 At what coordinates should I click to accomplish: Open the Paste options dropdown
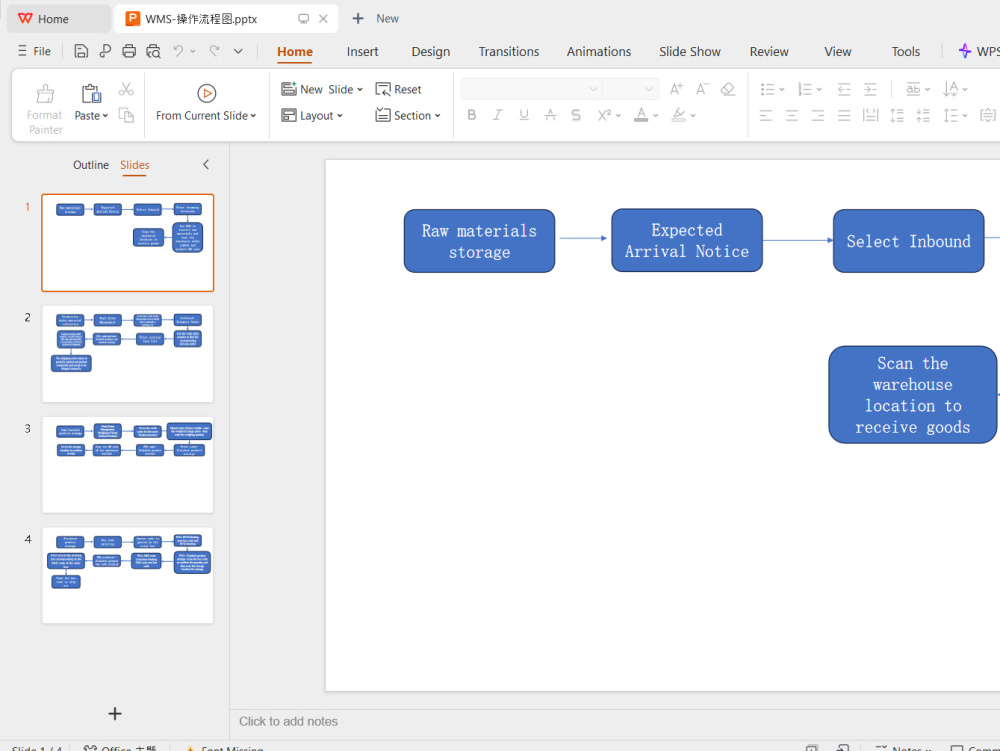tap(105, 116)
